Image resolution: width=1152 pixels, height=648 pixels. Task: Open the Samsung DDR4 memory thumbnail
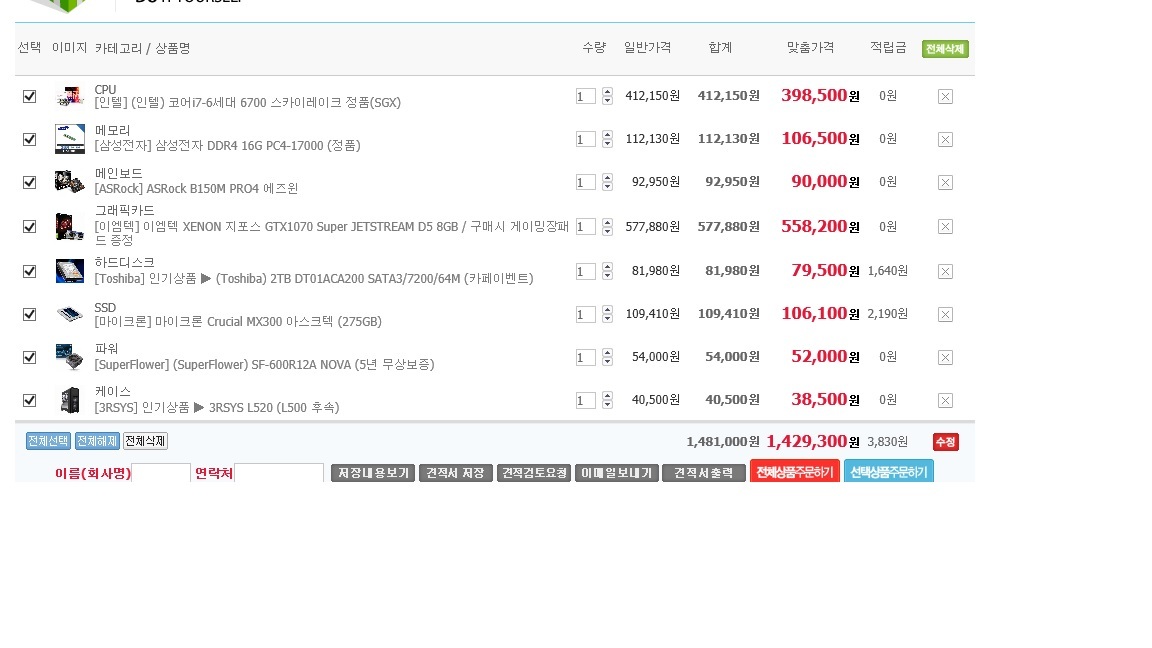(70, 139)
